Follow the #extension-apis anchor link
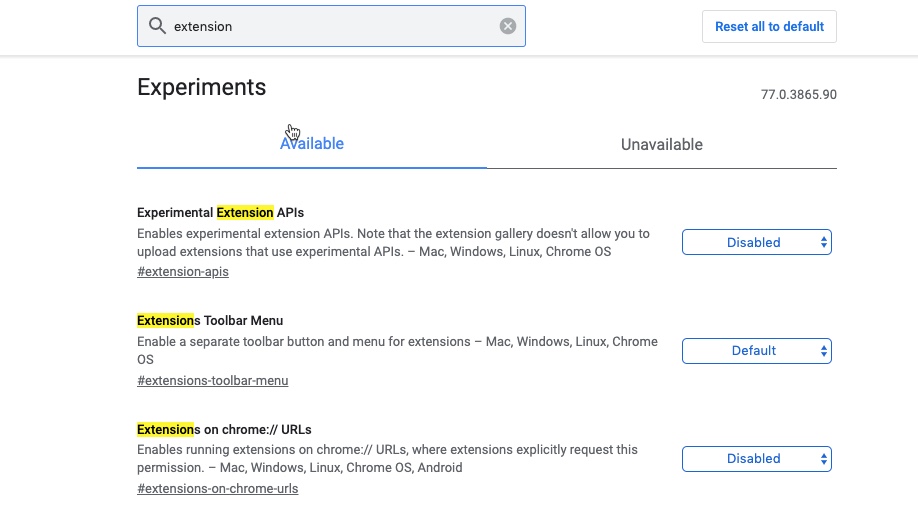The width and height of the screenshot is (918, 508). coord(183,272)
